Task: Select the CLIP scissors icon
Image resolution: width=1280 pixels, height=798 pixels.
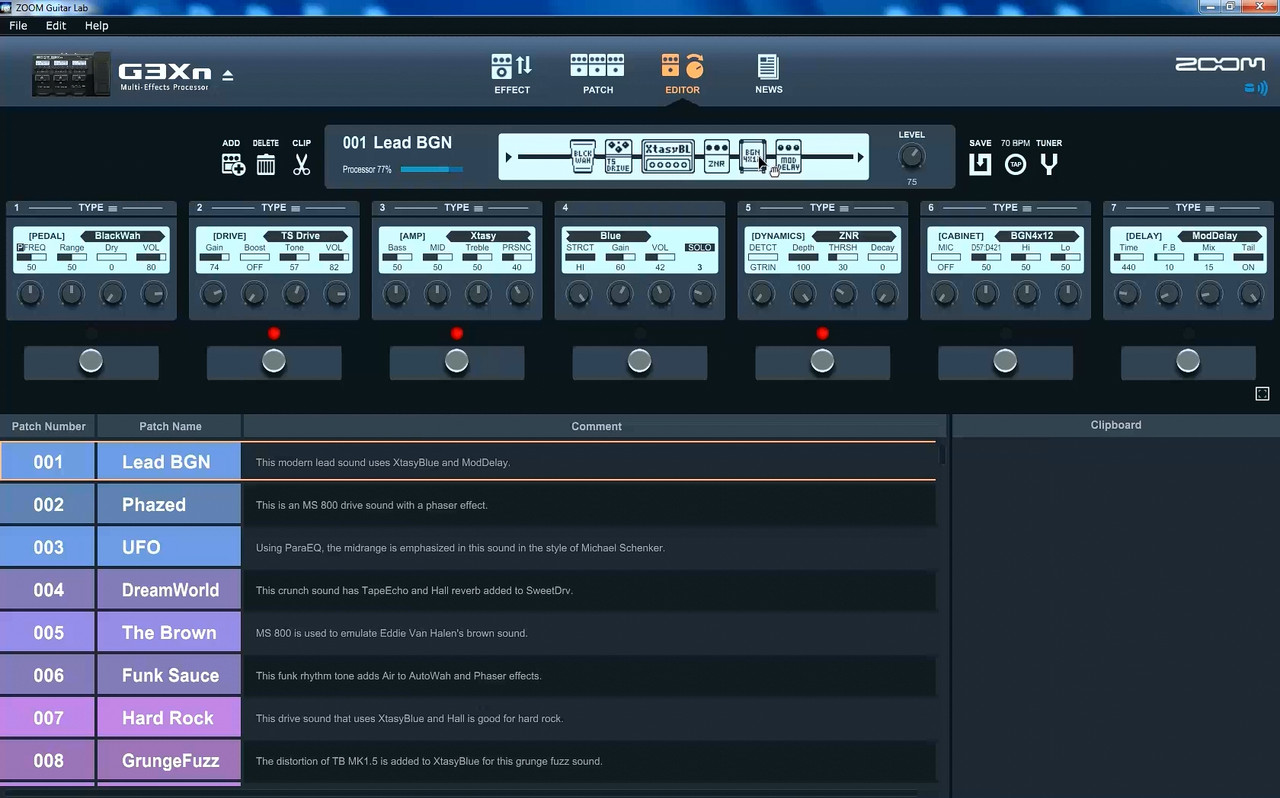Action: (301, 163)
